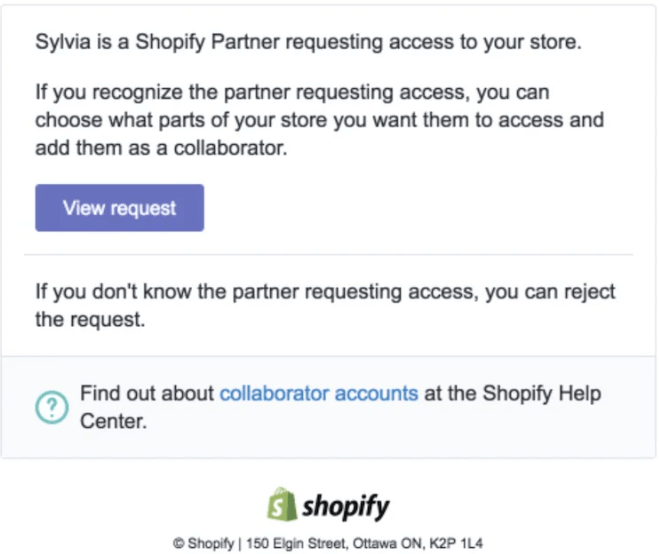Click the 'If you don't know the partner' paragraph

[325, 306]
